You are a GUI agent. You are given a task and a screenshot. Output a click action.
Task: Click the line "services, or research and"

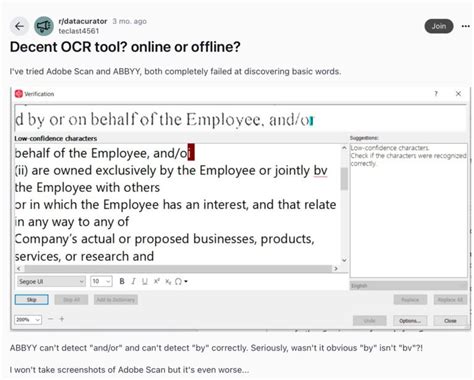(84, 256)
